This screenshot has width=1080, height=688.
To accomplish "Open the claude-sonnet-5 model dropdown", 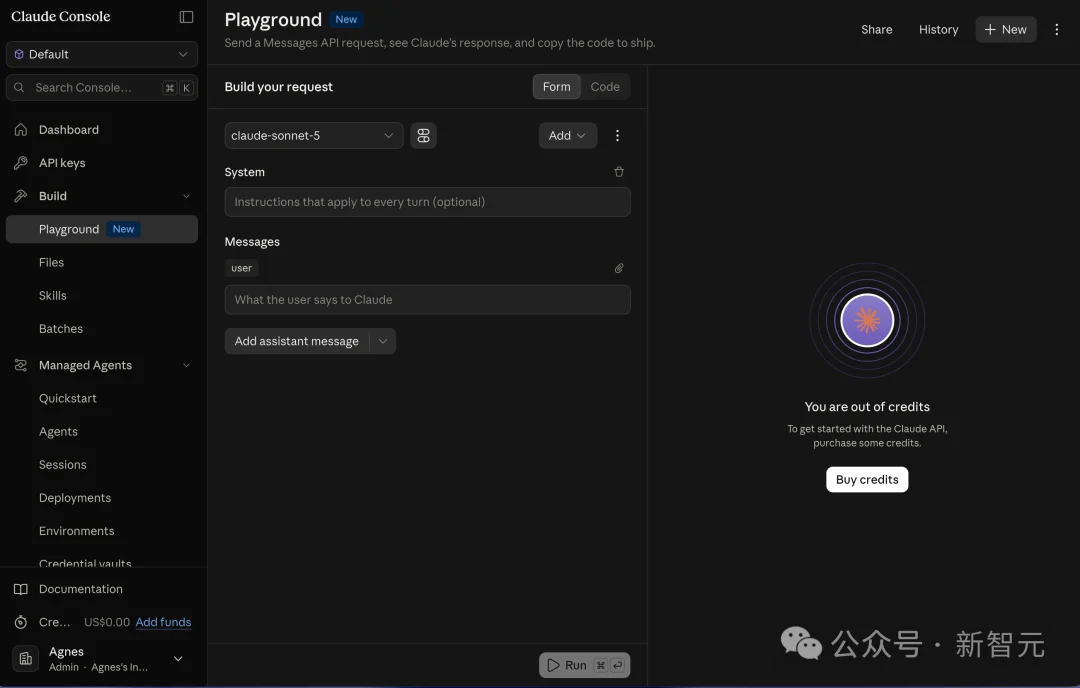I will pos(313,136).
